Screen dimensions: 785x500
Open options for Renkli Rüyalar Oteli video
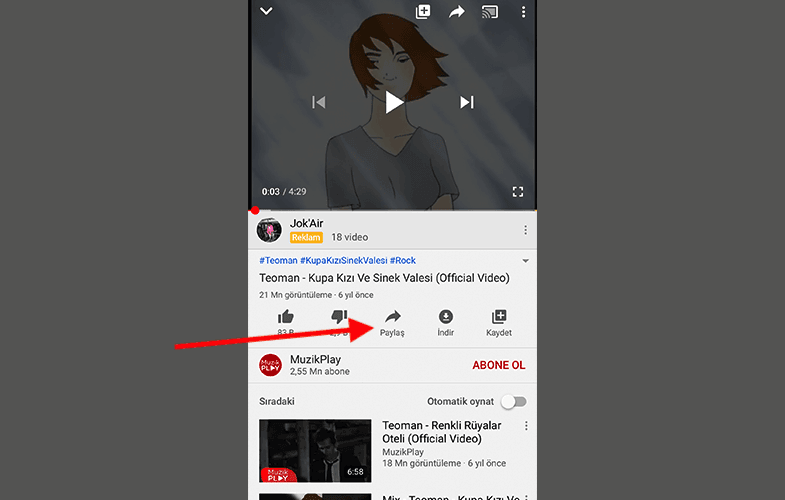click(526, 426)
